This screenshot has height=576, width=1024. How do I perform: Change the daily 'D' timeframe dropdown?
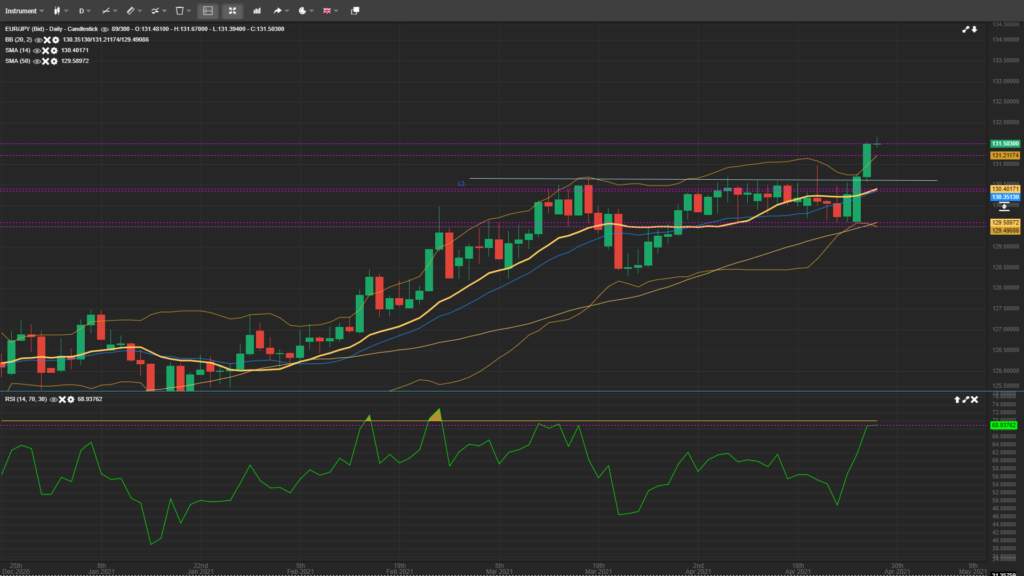(x=84, y=10)
